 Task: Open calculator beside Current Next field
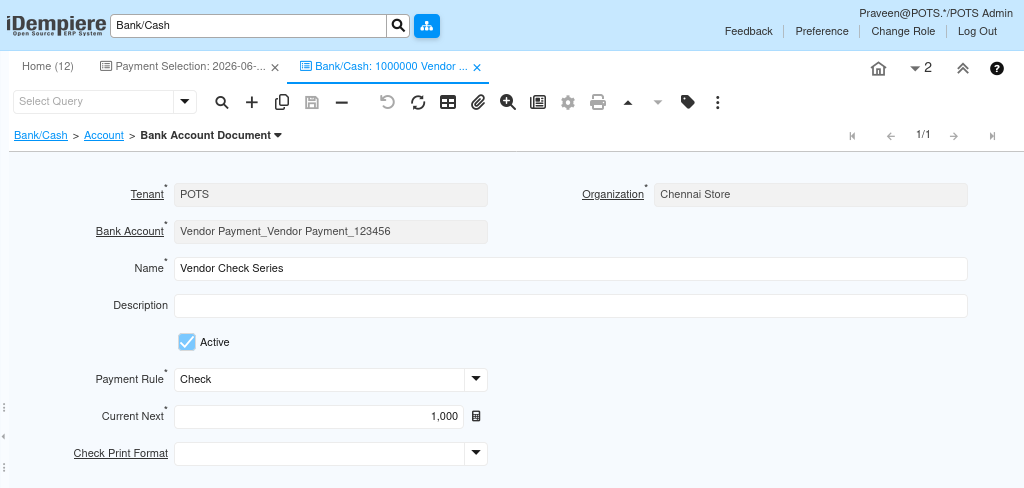476,416
